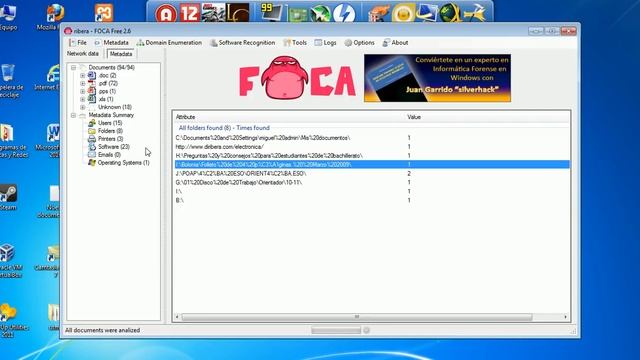Select the Unknown (18) documents node
The height and width of the screenshot is (360, 640).
click(115, 107)
